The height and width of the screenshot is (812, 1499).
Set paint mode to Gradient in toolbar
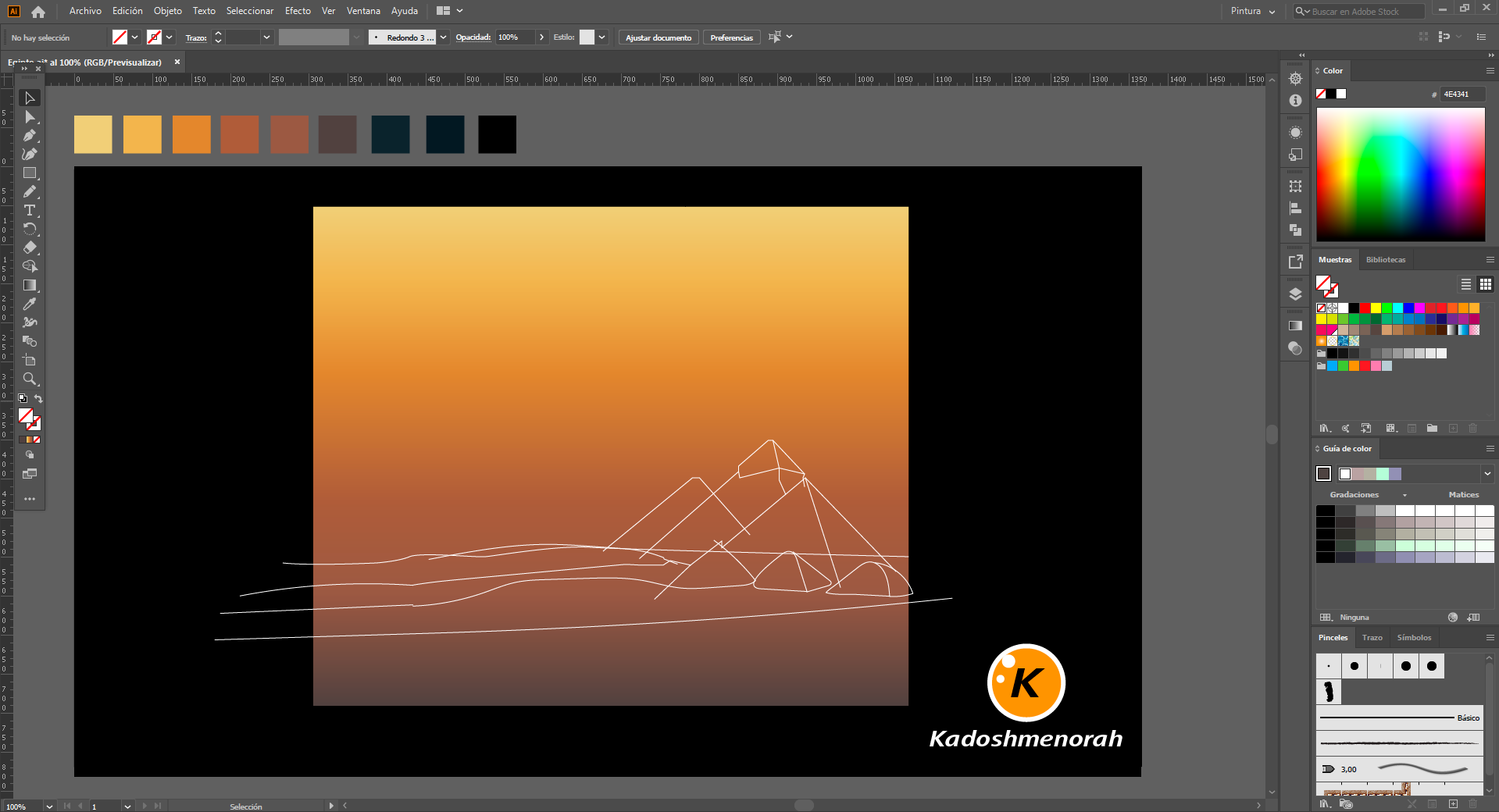[30, 440]
